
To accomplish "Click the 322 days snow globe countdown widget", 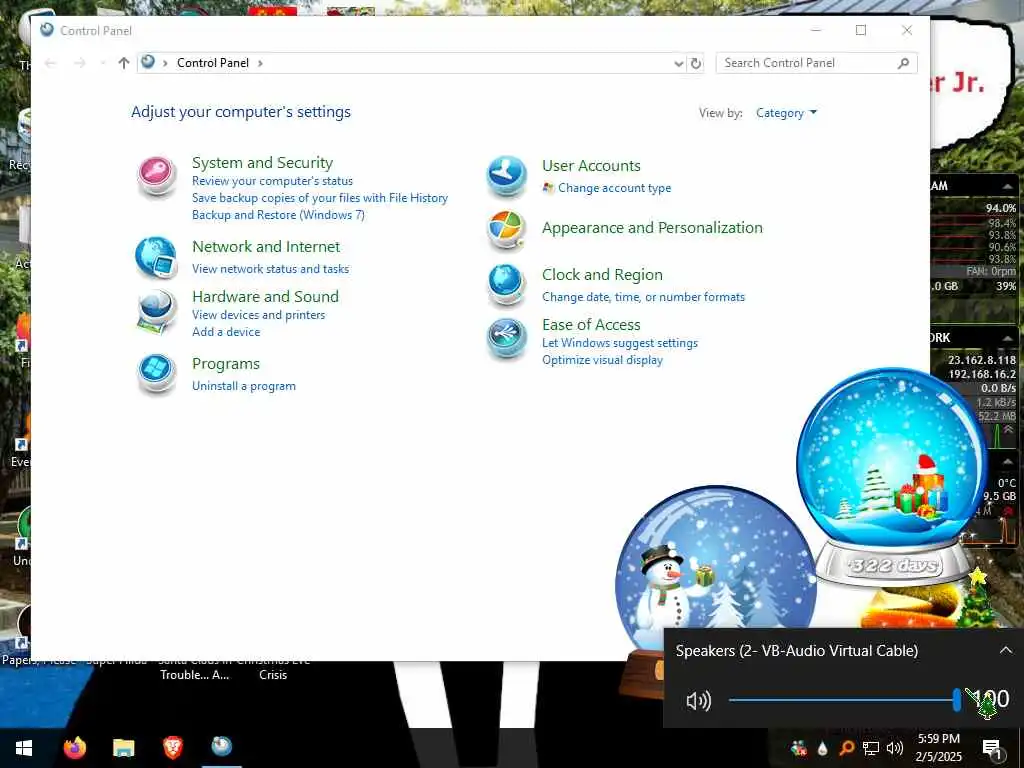I will (x=892, y=477).
